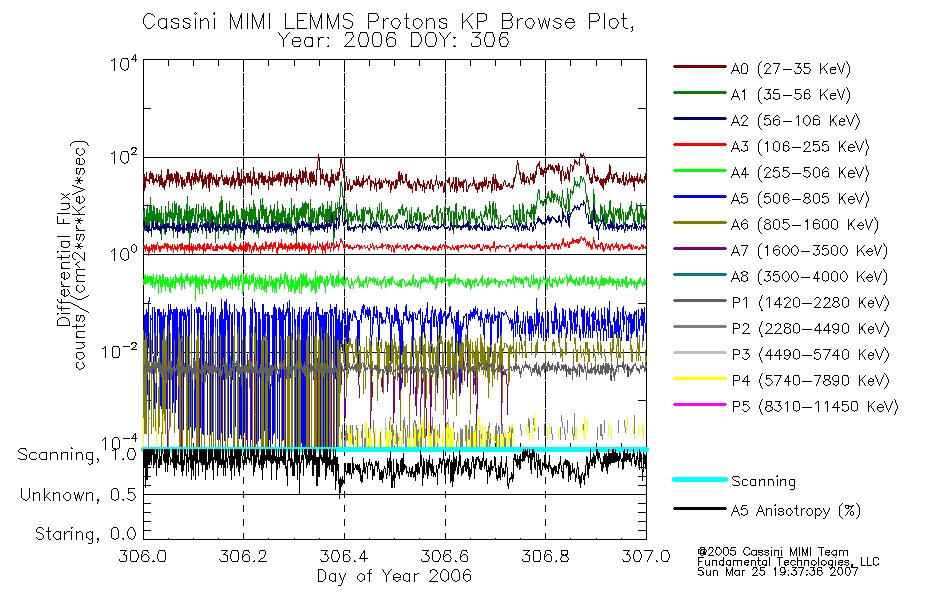Viewport: 950px width, 600px height.
Task: Click the P4 (5740-7890 KeV) legend label
Action: point(810,381)
